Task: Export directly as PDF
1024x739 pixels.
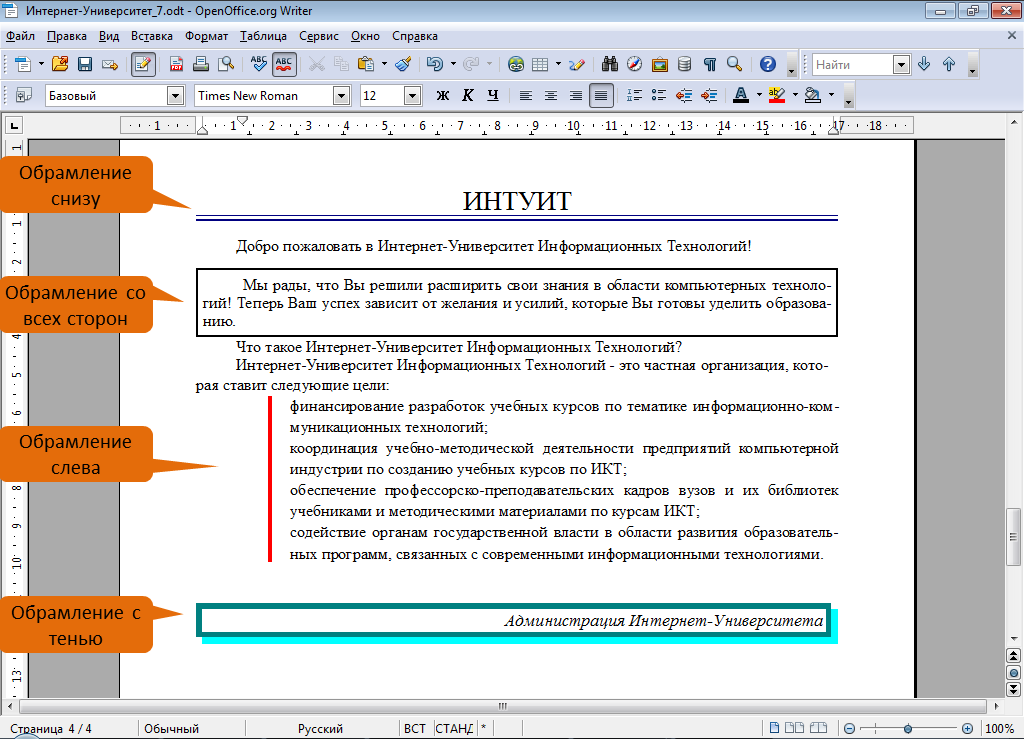Action: point(176,64)
